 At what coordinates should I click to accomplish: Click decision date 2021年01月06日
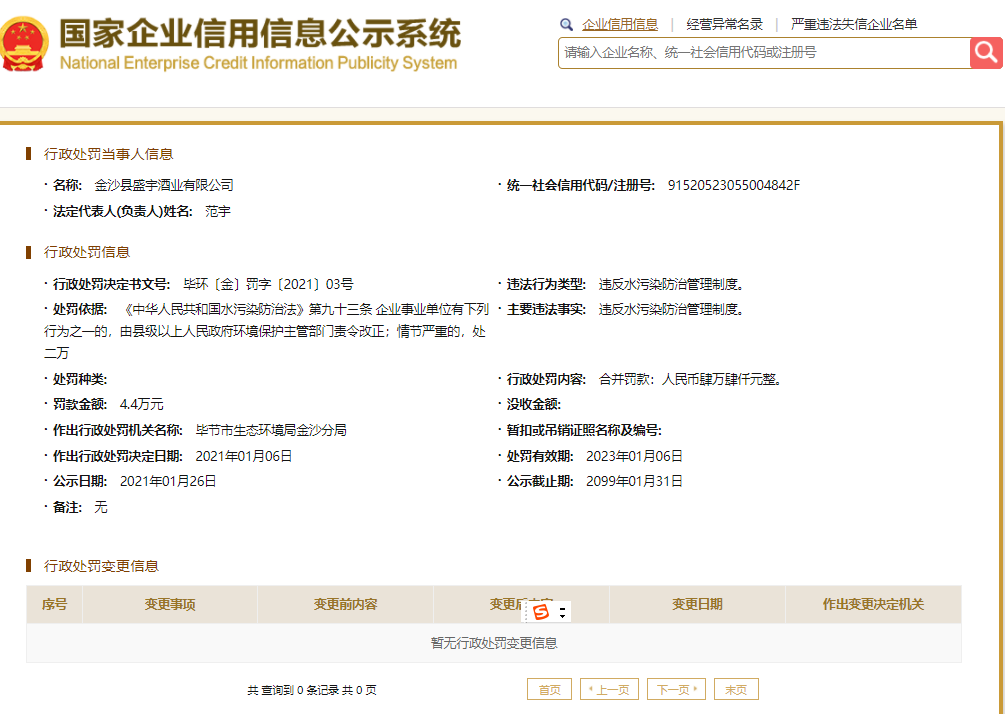(x=244, y=456)
